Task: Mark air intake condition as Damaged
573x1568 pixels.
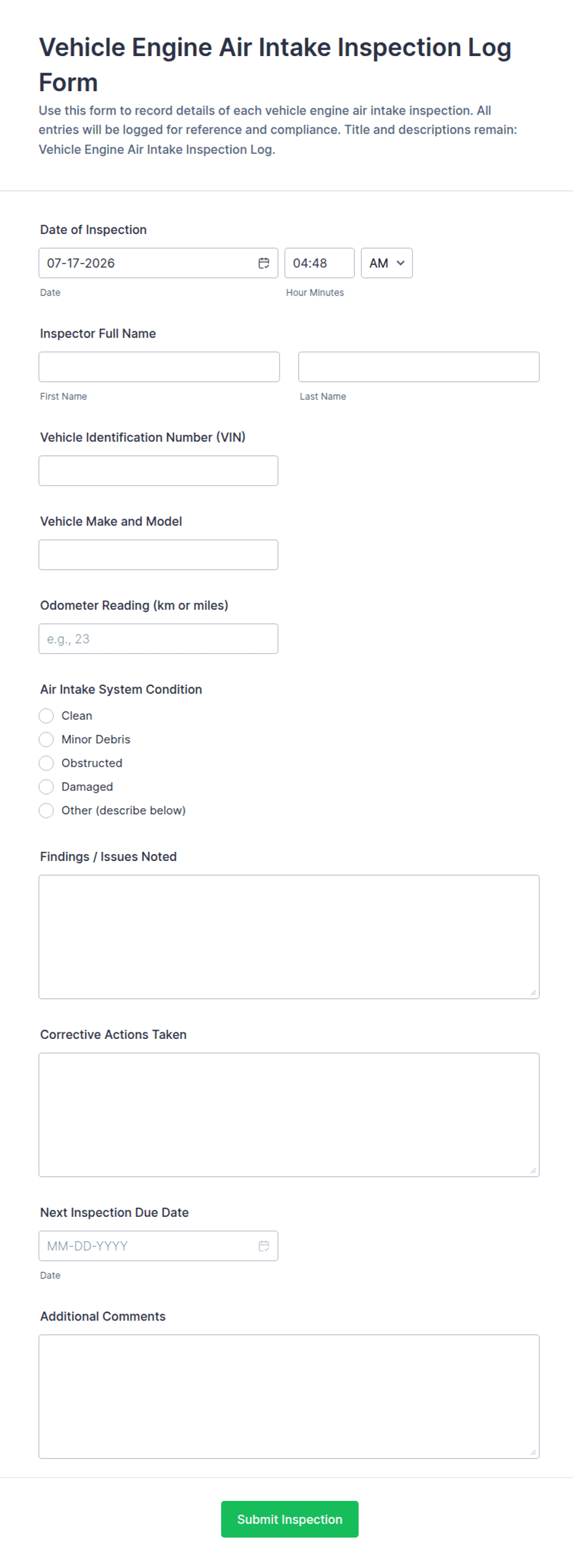Action: click(x=46, y=786)
